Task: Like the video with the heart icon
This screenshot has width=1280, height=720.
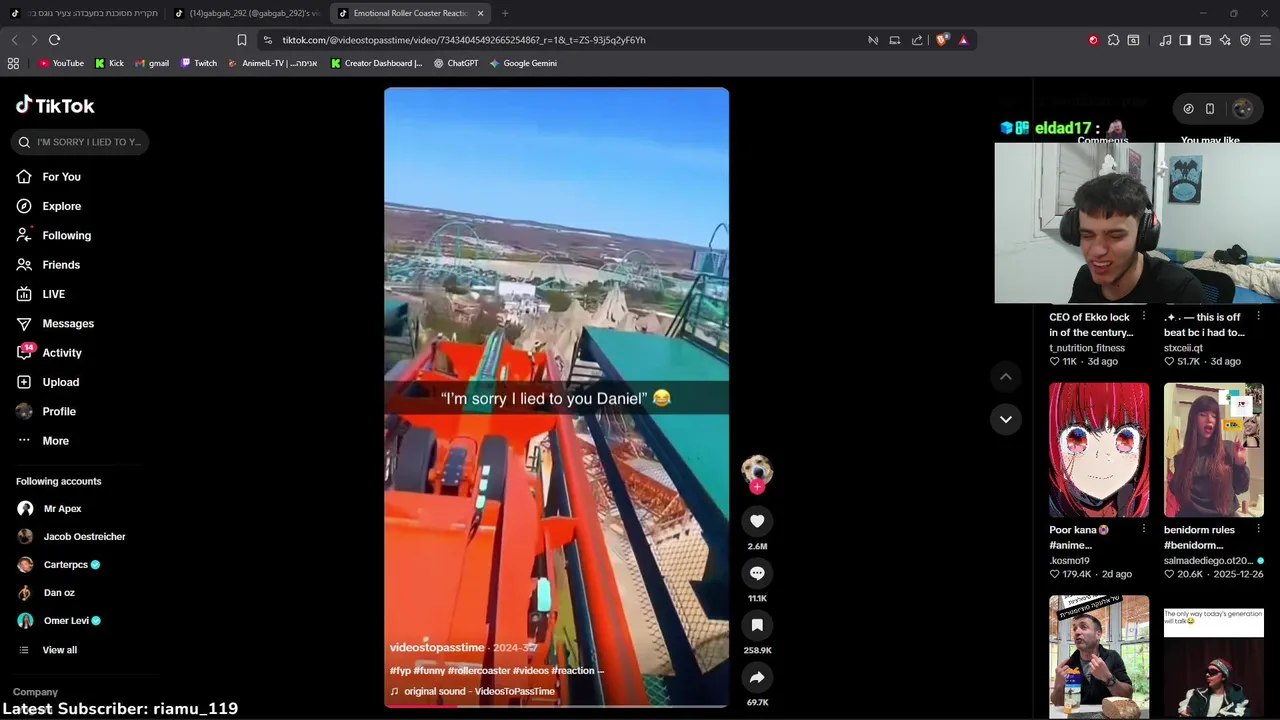Action: 757,521
